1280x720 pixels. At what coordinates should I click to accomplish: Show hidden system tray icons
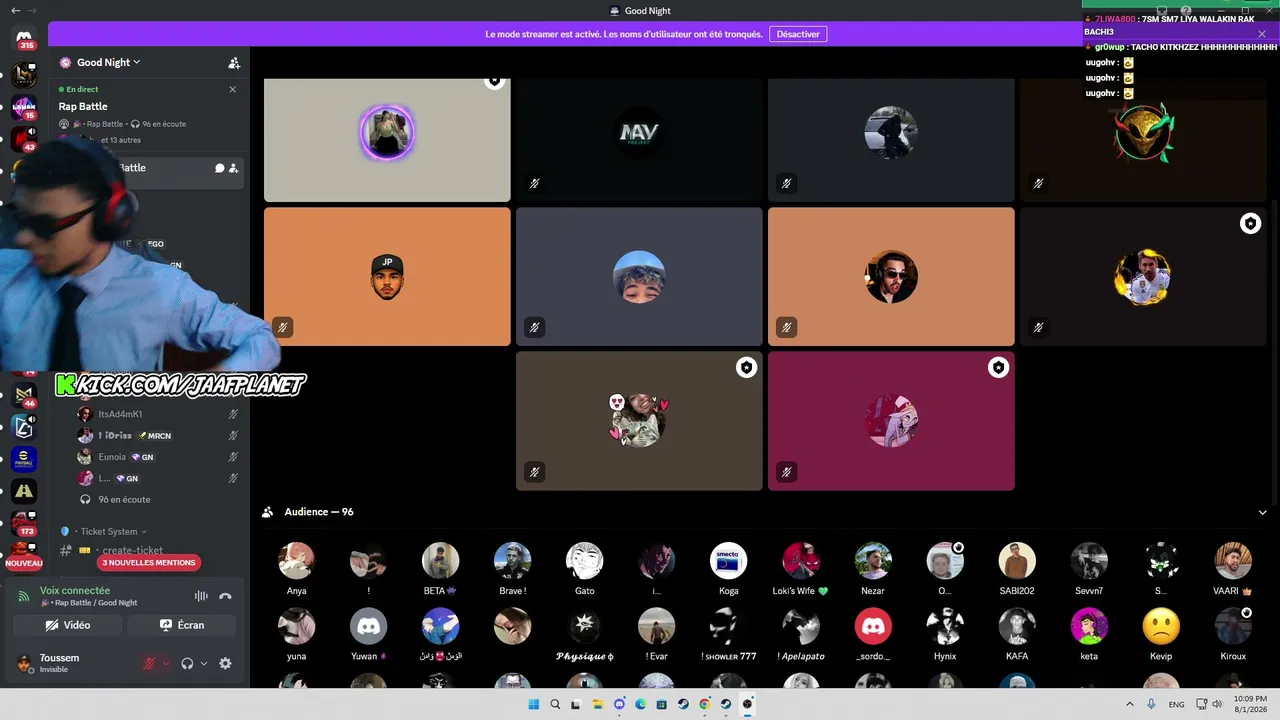pos(1130,704)
